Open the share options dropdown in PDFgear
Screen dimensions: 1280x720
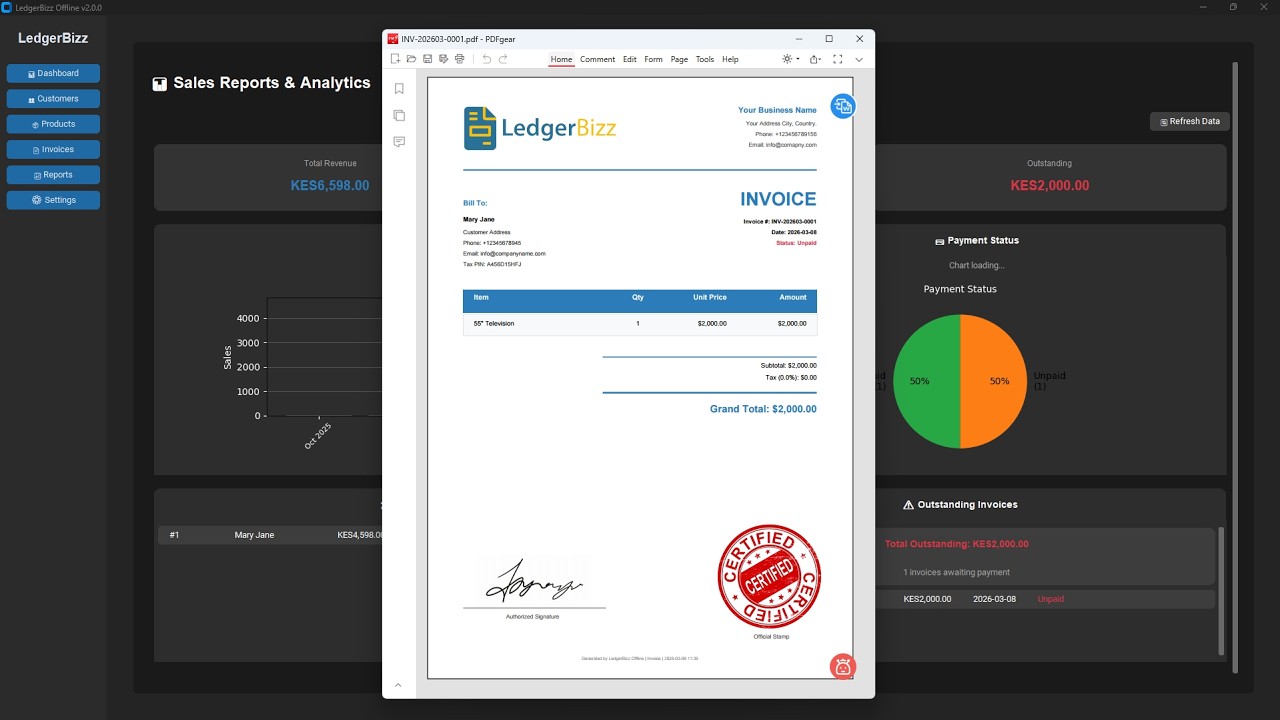[x=817, y=59]
